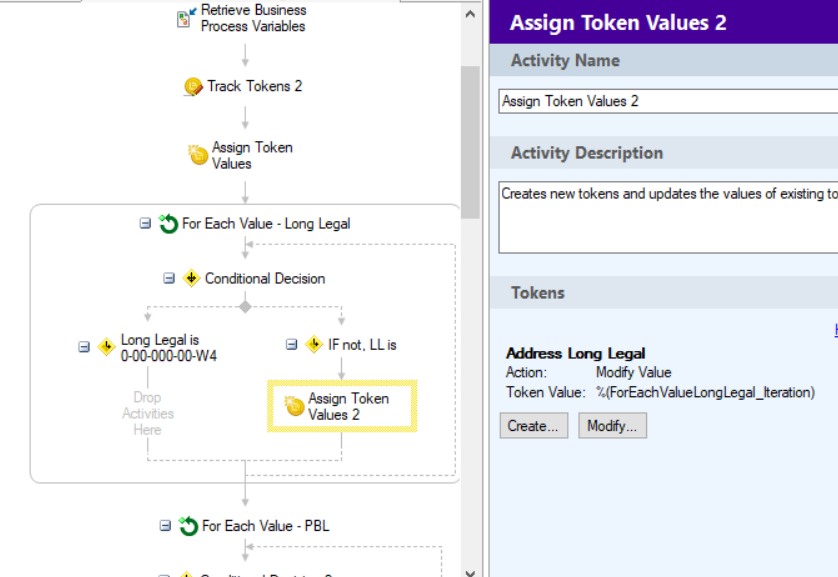Collapse the Long Legal is 0-00-000-00-W4 branch

click(84, 347)
